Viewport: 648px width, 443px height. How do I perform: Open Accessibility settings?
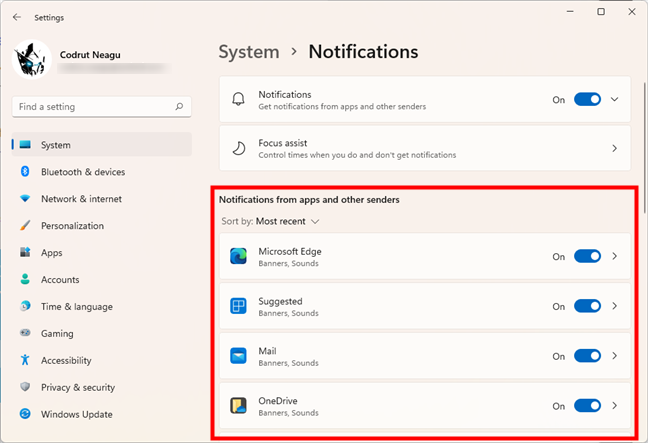click(x=102, y=360)
